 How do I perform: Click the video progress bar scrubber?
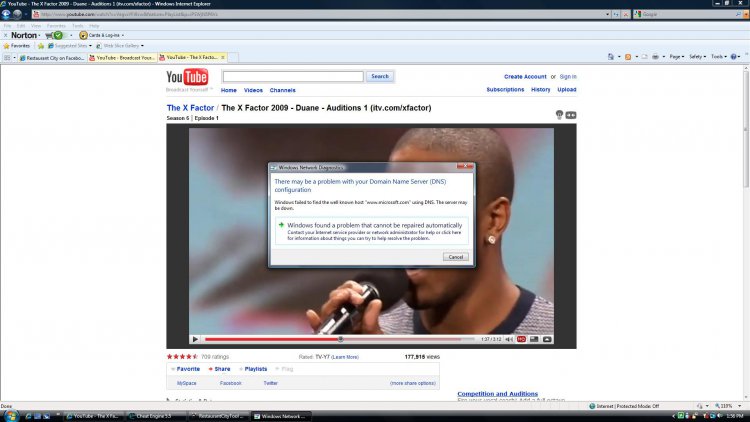point(341,339)
